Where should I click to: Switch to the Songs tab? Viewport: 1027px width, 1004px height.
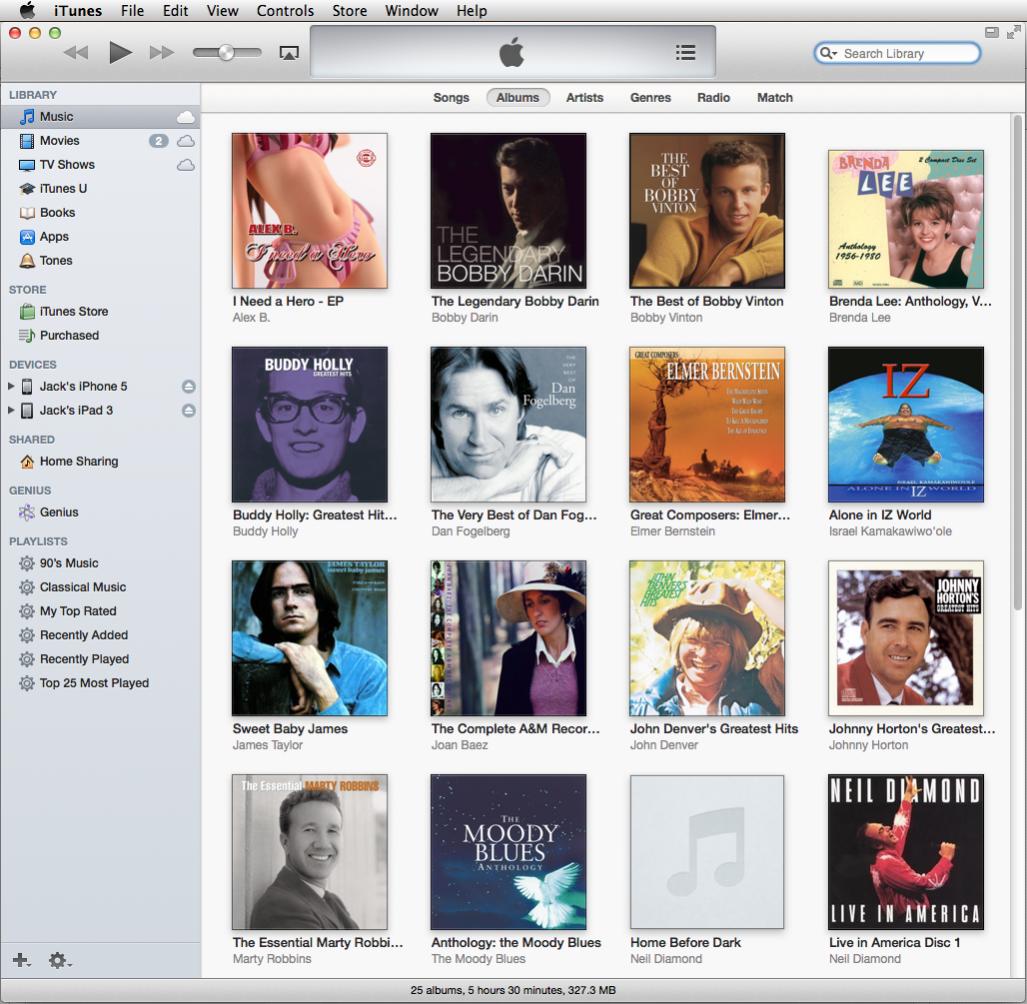coord(451,98)
